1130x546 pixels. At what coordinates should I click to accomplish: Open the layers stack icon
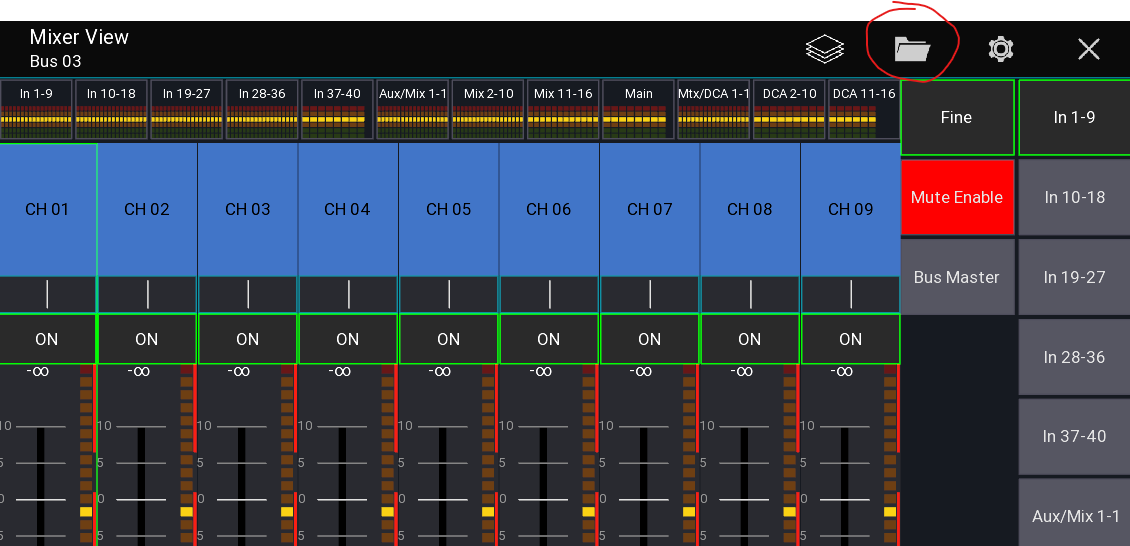click(824, 49)
